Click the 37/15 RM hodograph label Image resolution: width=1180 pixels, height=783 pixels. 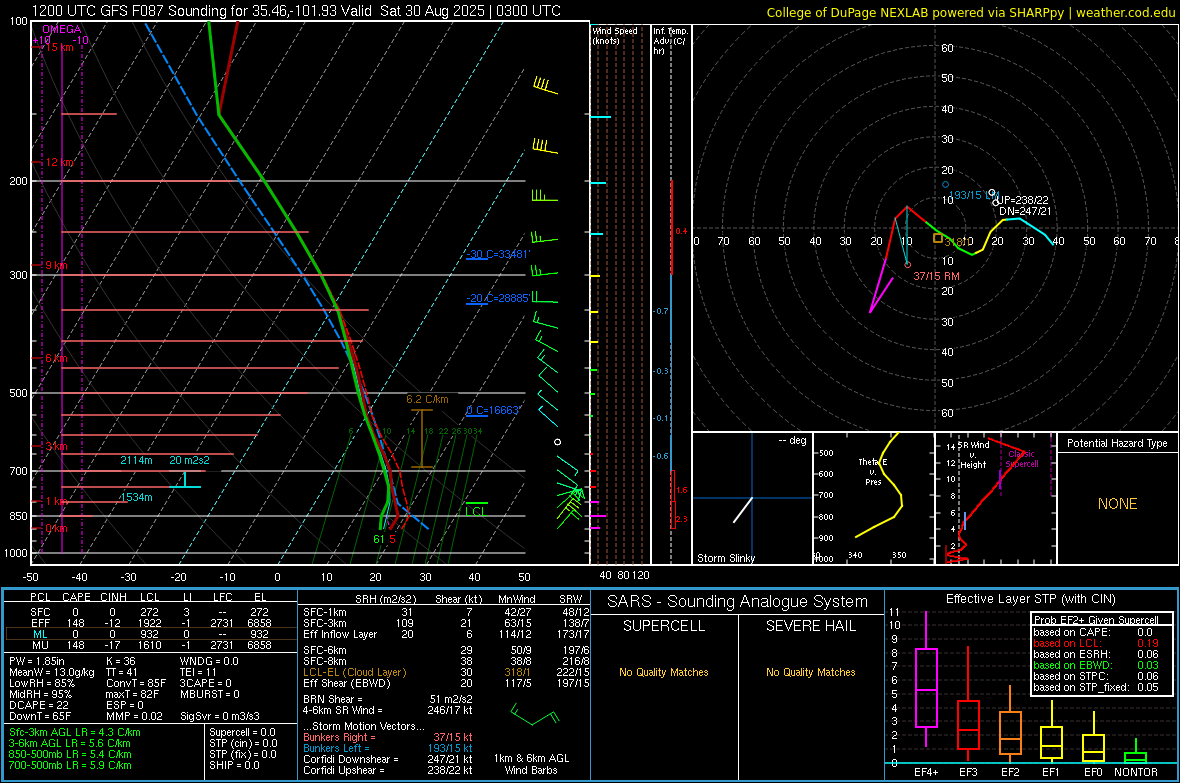click(936, 276)
